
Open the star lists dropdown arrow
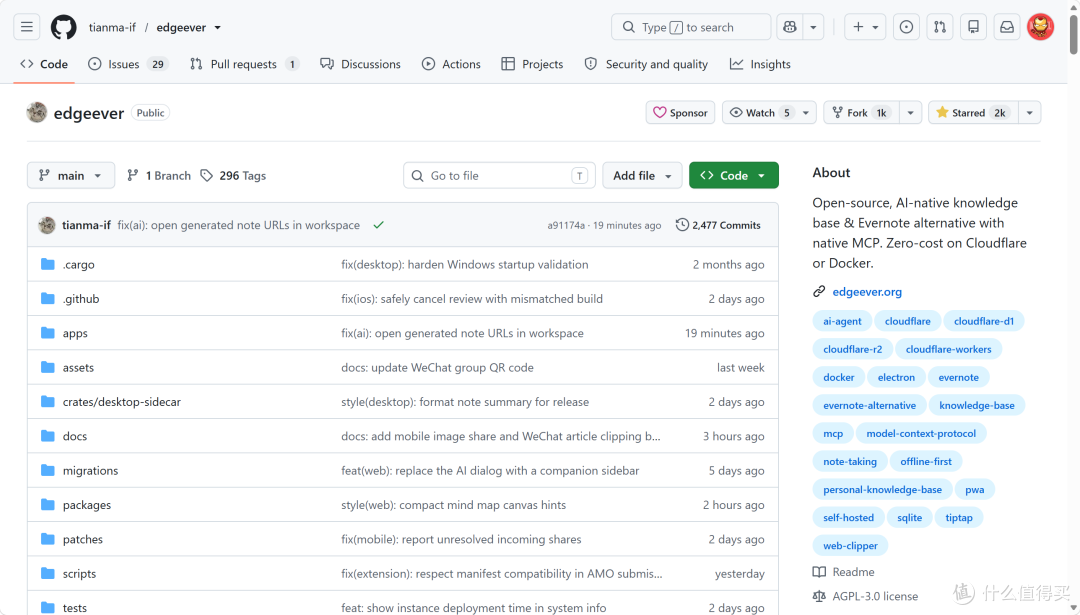tap(1030, 112)
